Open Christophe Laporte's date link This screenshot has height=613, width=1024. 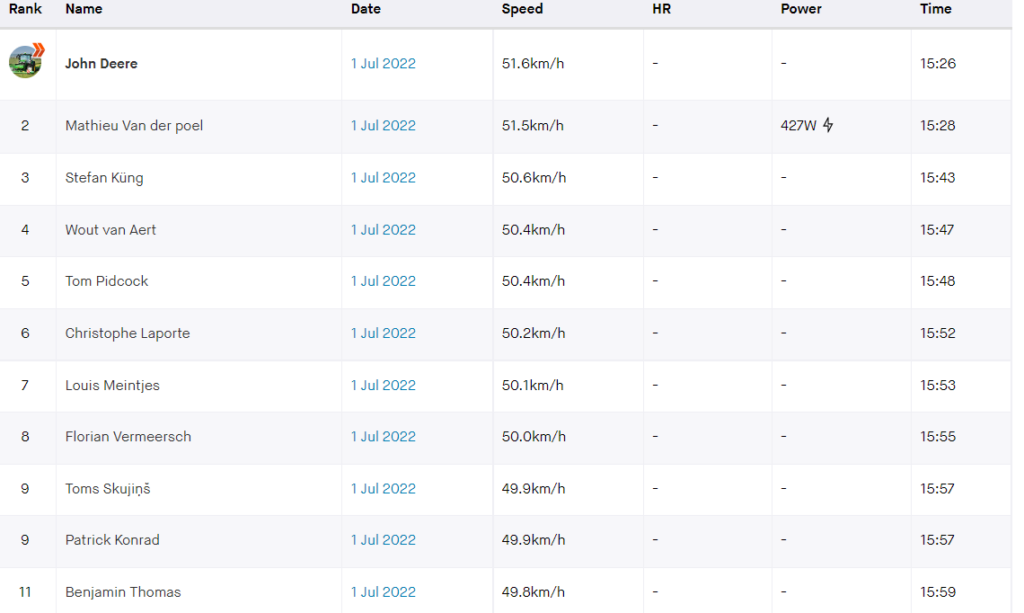pyautogui.click(x=383, y=333)
